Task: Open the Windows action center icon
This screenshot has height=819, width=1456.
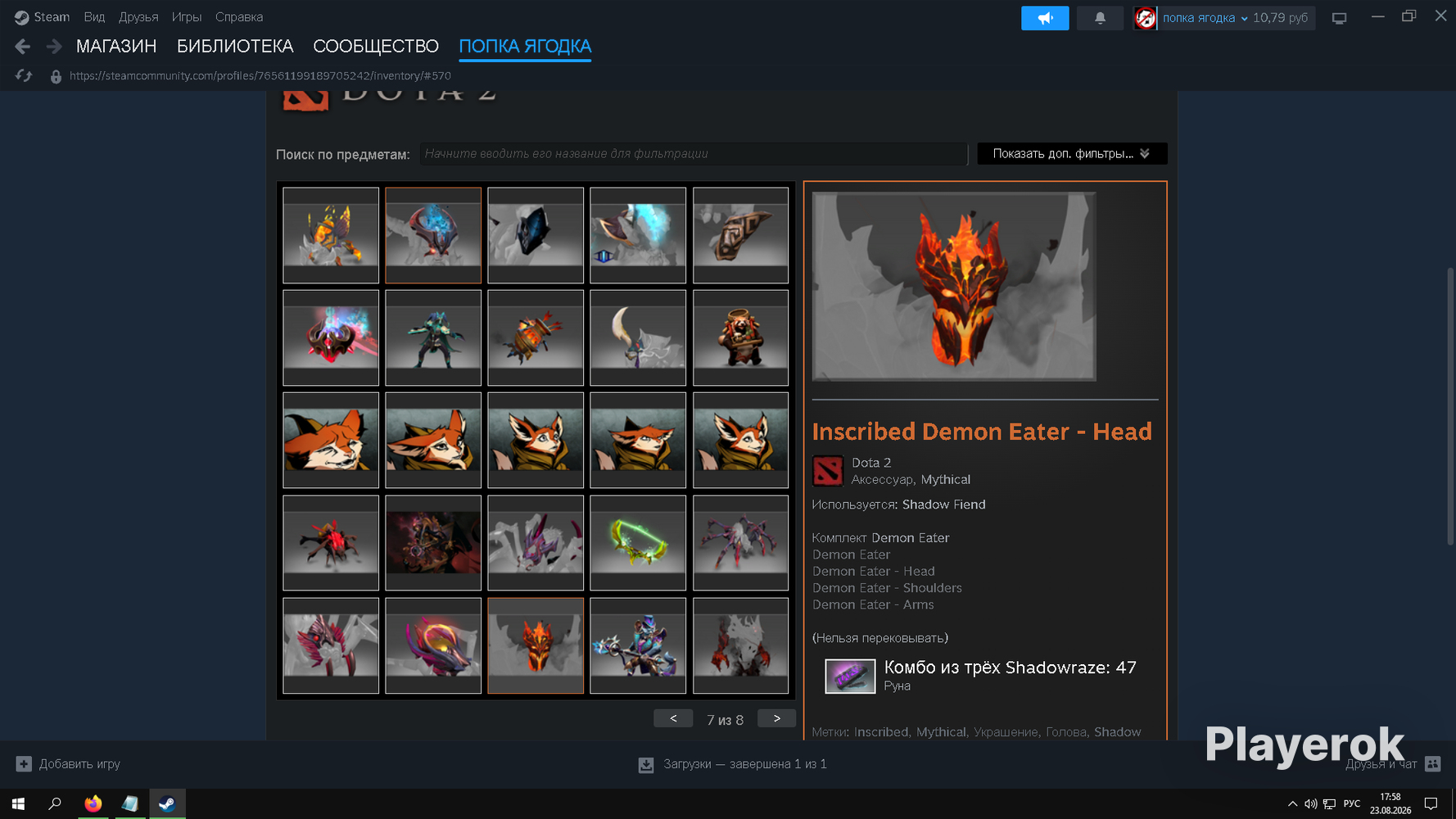Action: tap(1431, 804)
